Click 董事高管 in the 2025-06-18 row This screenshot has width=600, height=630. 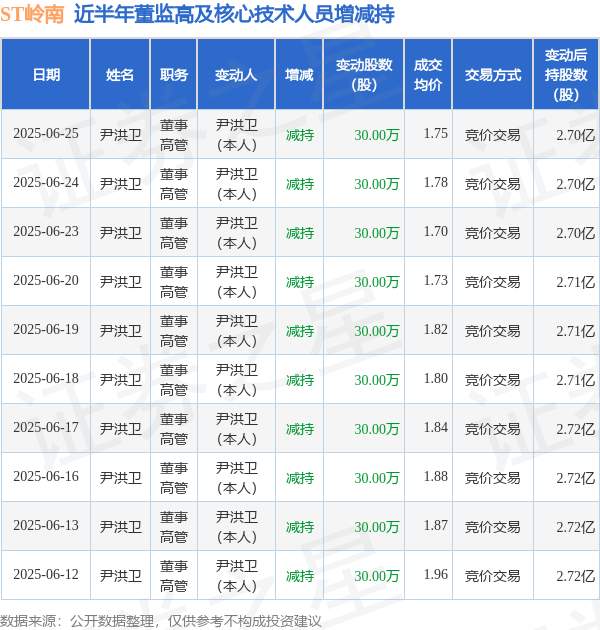click(x=174, y=380)
